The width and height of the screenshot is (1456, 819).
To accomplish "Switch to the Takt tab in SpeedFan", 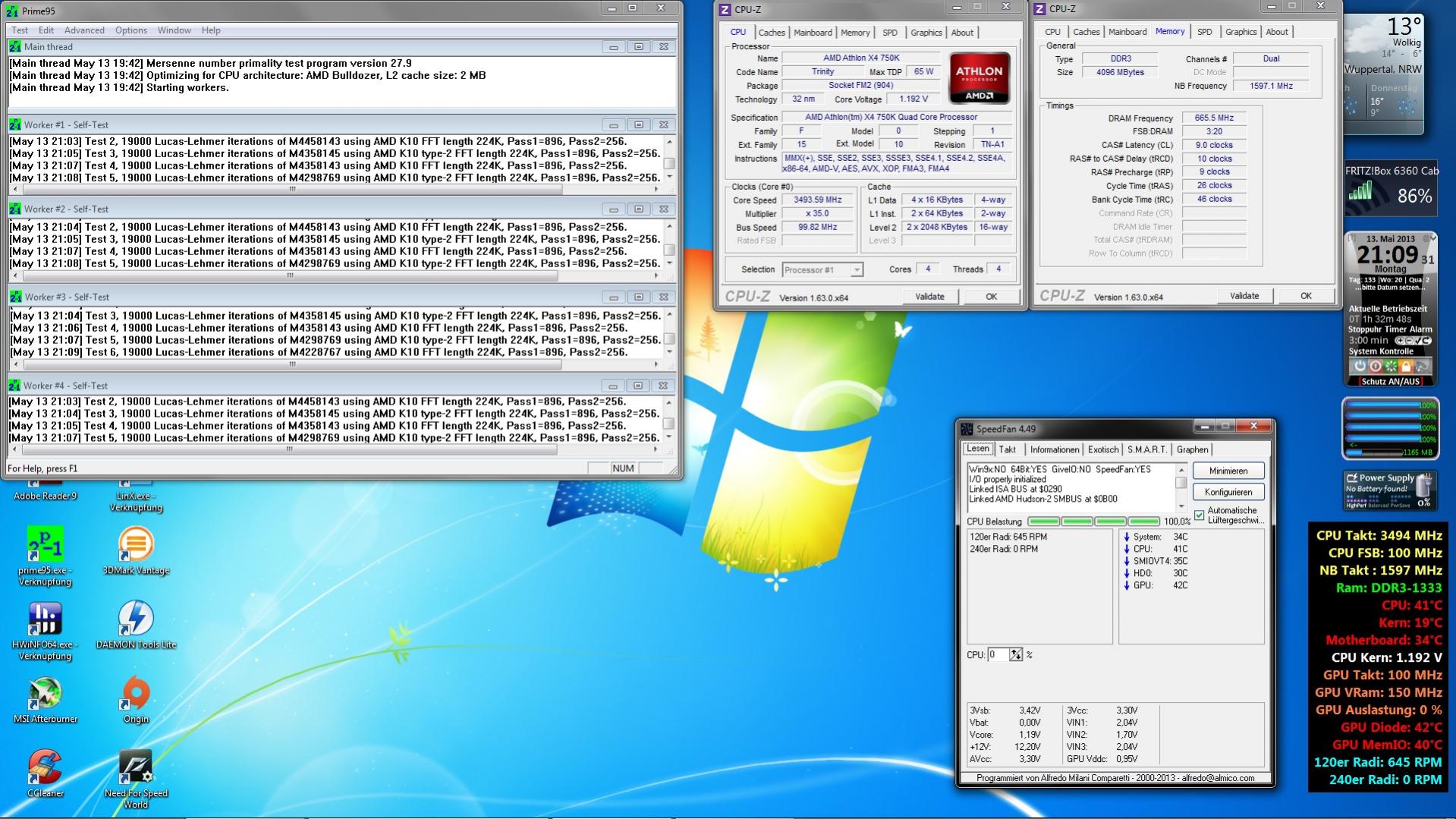I will [1008, 449].
